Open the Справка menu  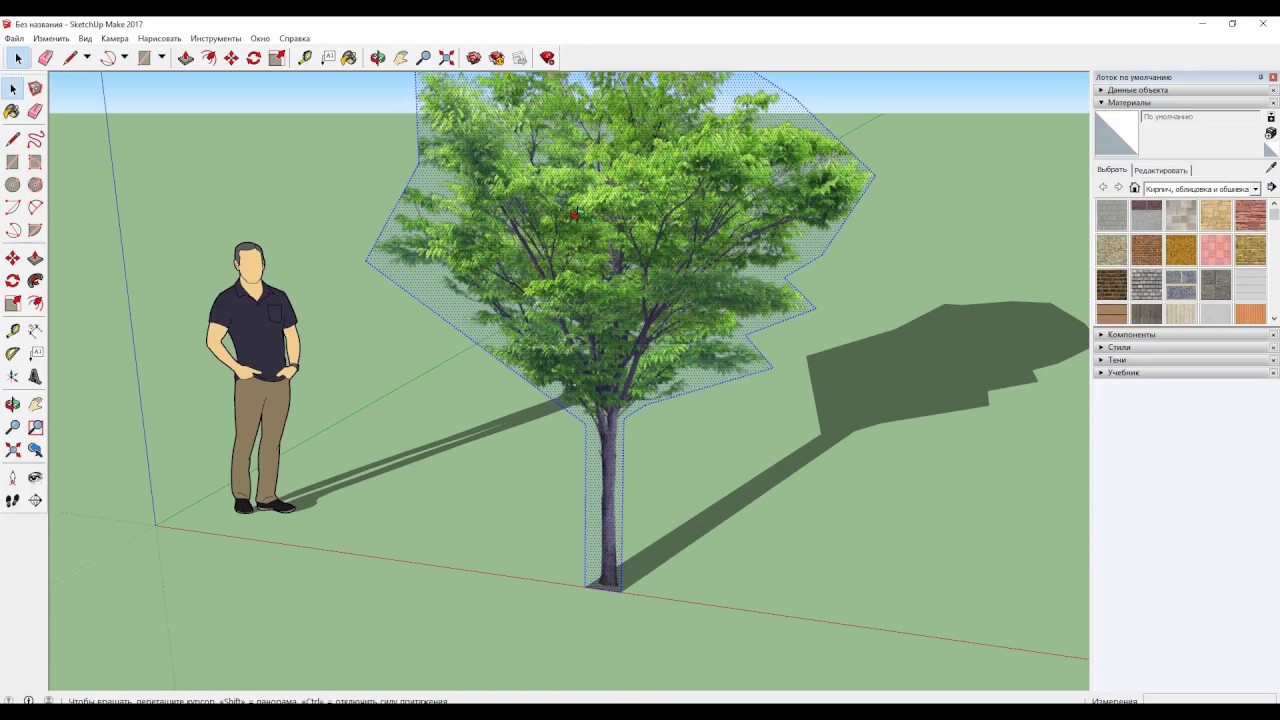[x=294, y=38]
